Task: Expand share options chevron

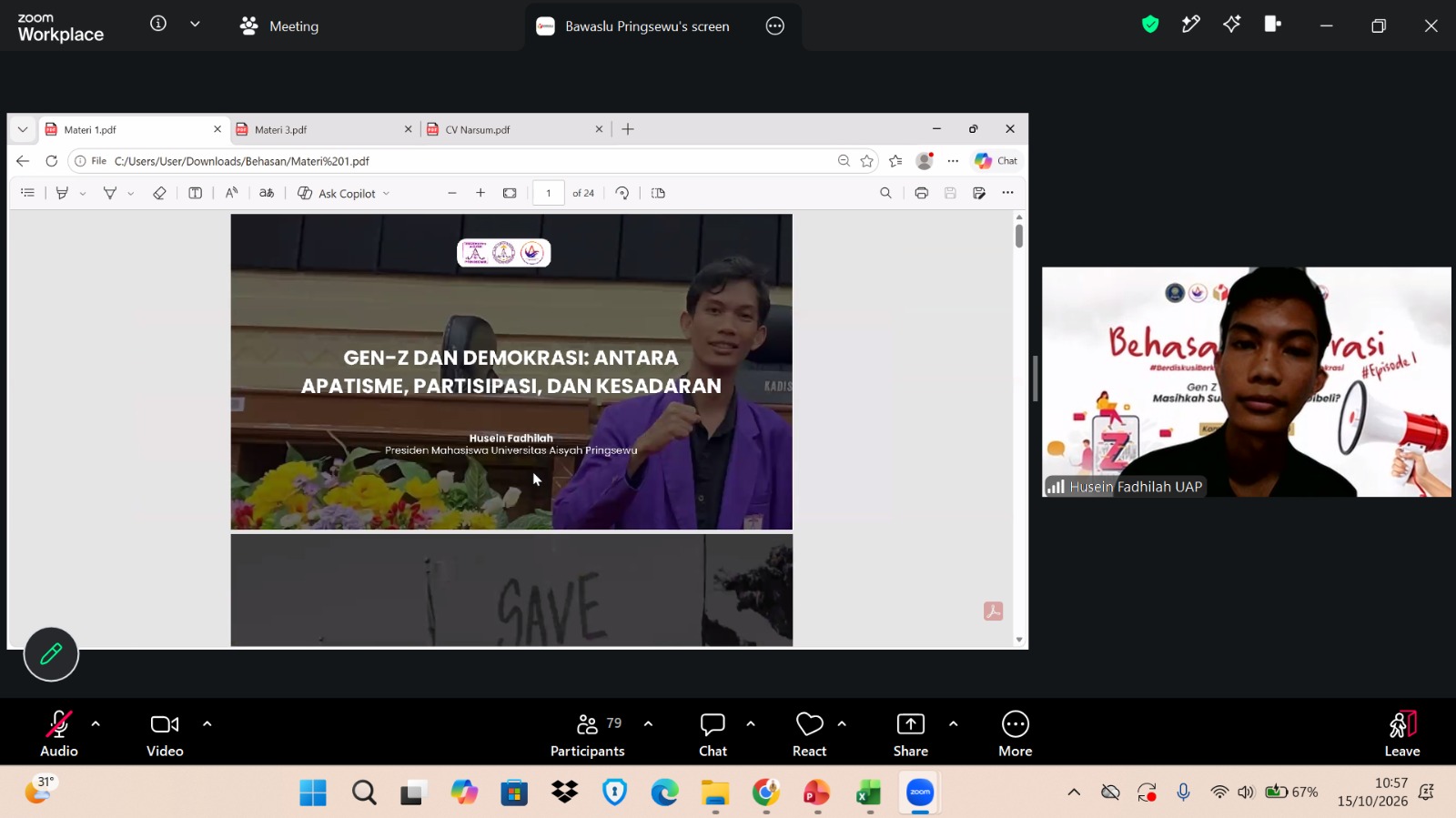Action: point(953,724)
